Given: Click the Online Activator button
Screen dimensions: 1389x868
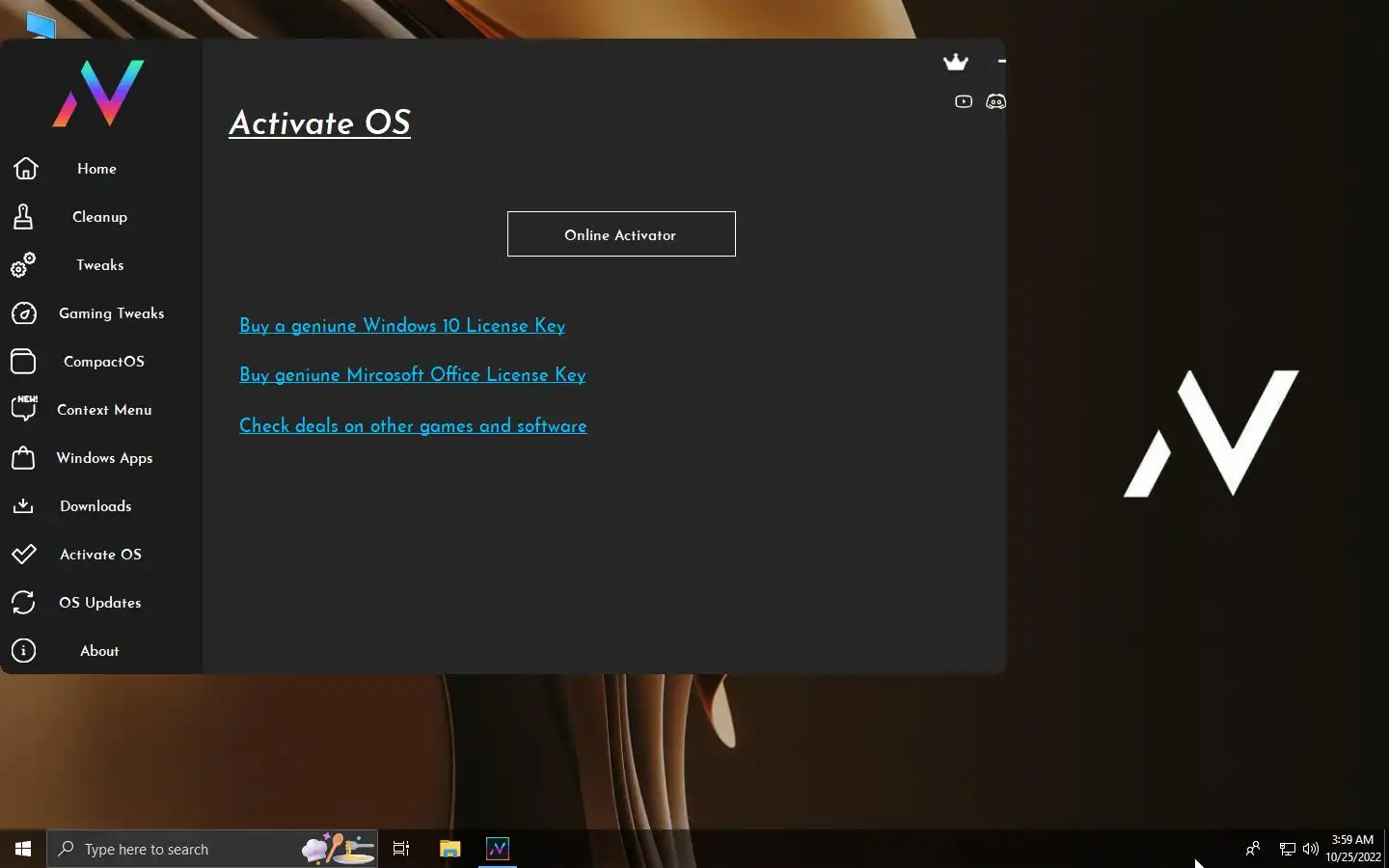Looking at the screenshot, I should click(x=621, y=234).
